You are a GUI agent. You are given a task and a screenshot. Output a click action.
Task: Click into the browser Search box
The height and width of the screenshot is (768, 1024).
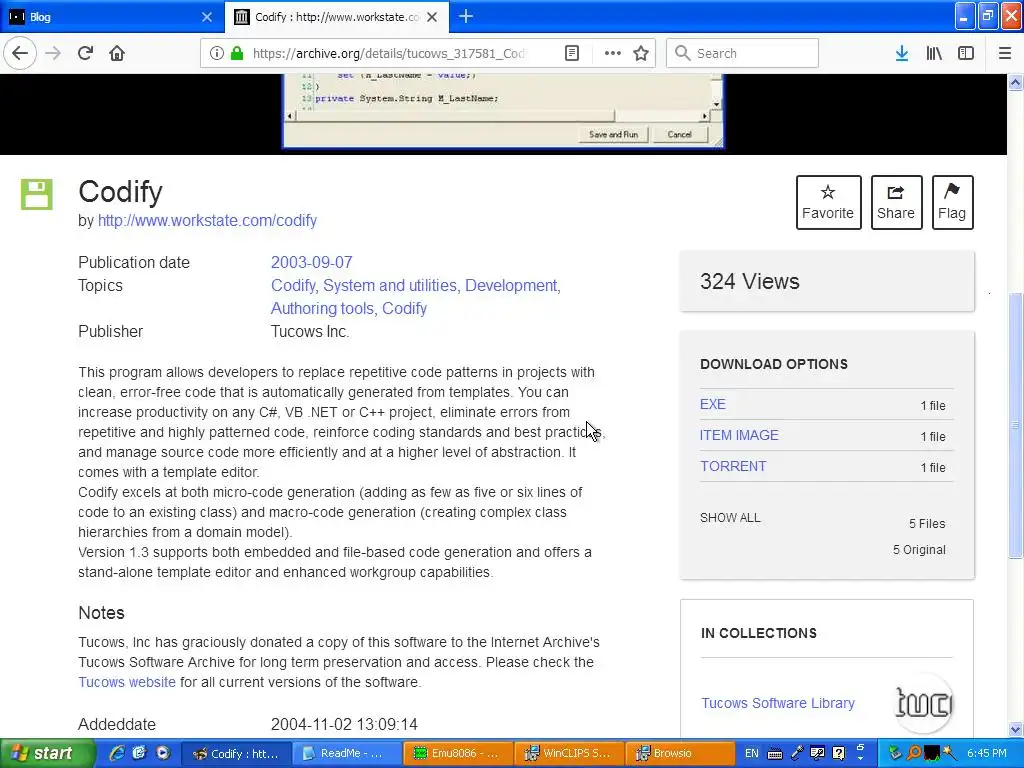pos(743,53)
